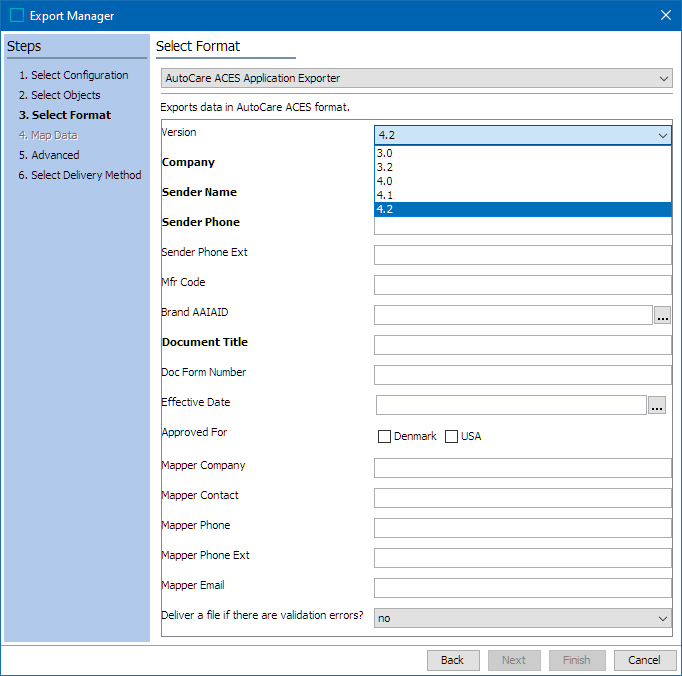This screenshot has width=682, height=676.
Task: Go to step 1 Select Configuration
Action: tap(74, 75)
